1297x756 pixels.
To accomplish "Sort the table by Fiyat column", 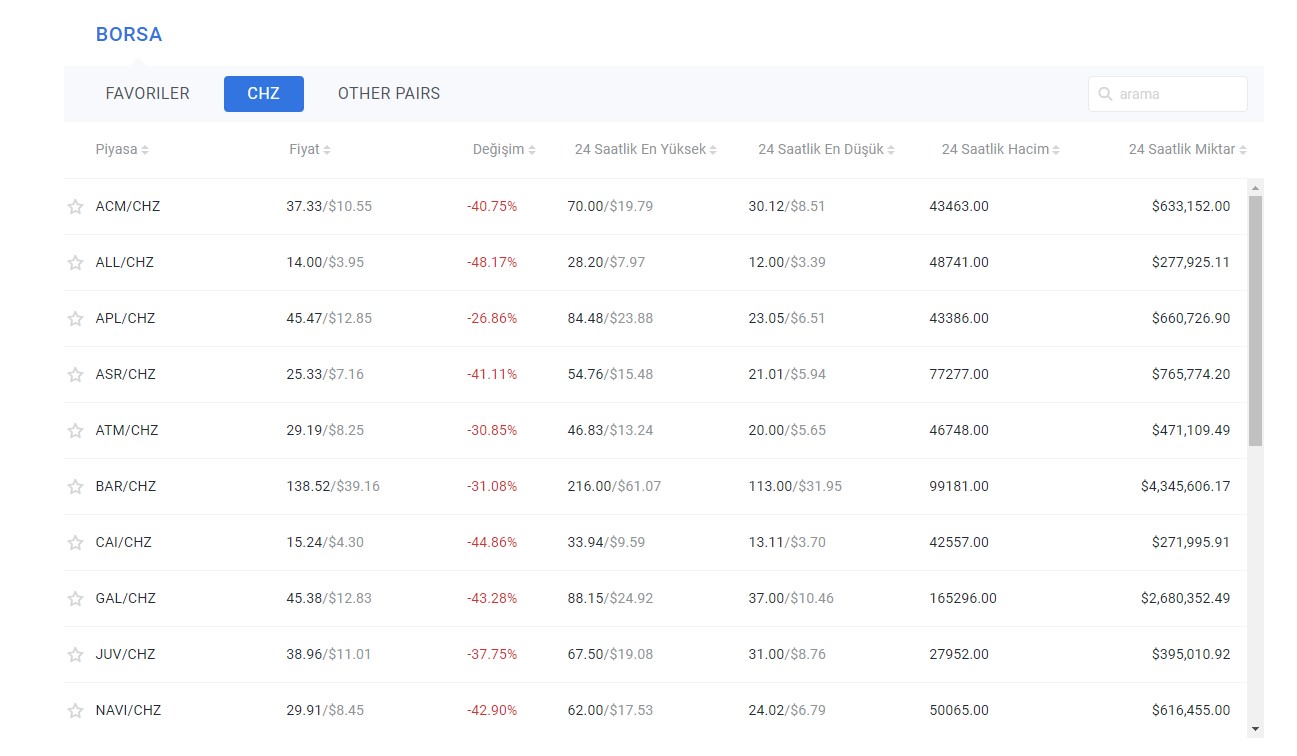I will coord(310,148).
